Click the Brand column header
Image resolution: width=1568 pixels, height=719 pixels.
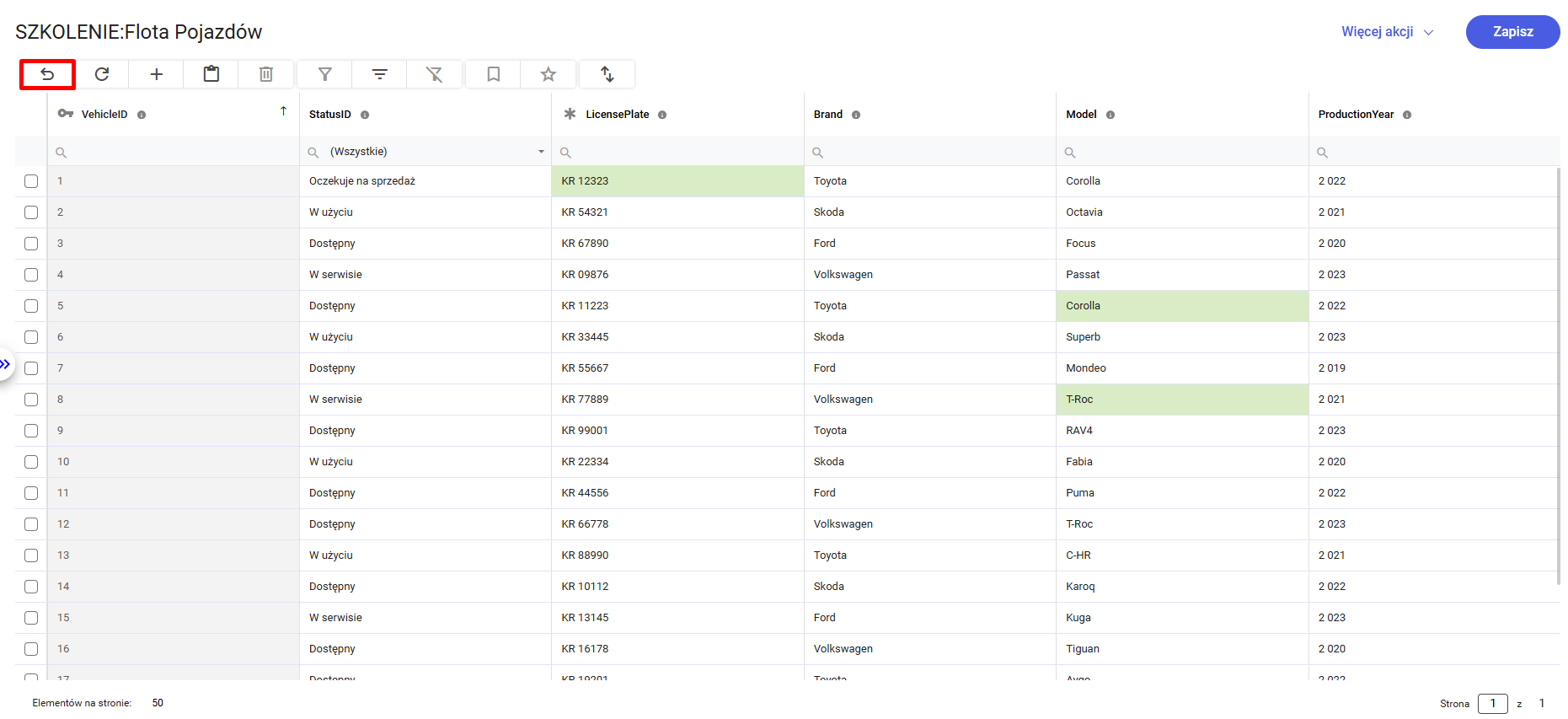(x=827, y=115)
